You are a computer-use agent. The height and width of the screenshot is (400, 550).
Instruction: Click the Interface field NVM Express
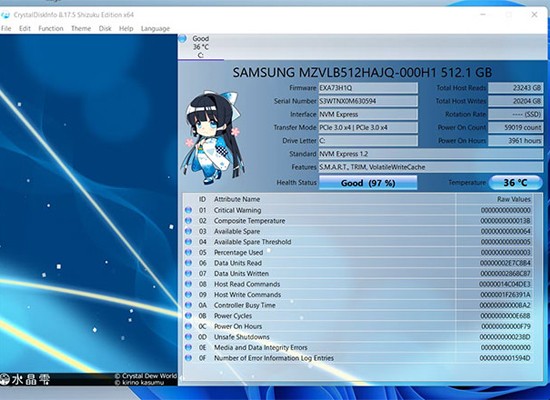(368, 114)
